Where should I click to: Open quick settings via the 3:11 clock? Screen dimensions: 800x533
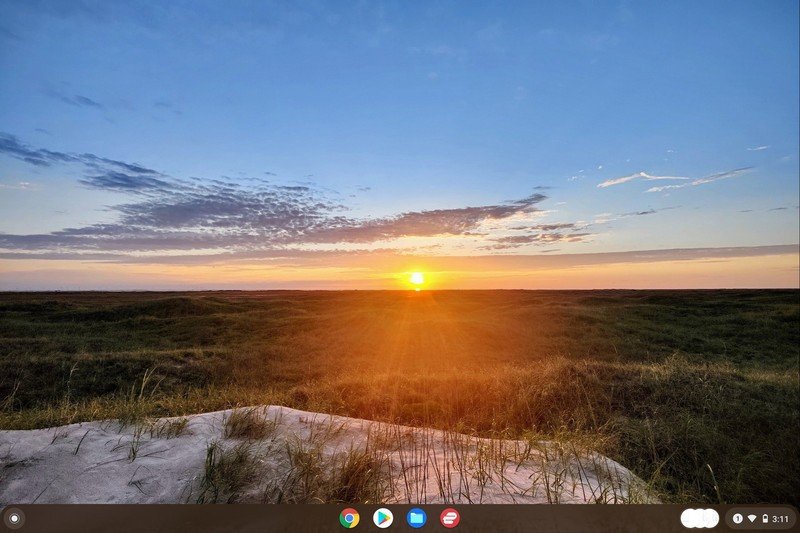tap(780, 519)
